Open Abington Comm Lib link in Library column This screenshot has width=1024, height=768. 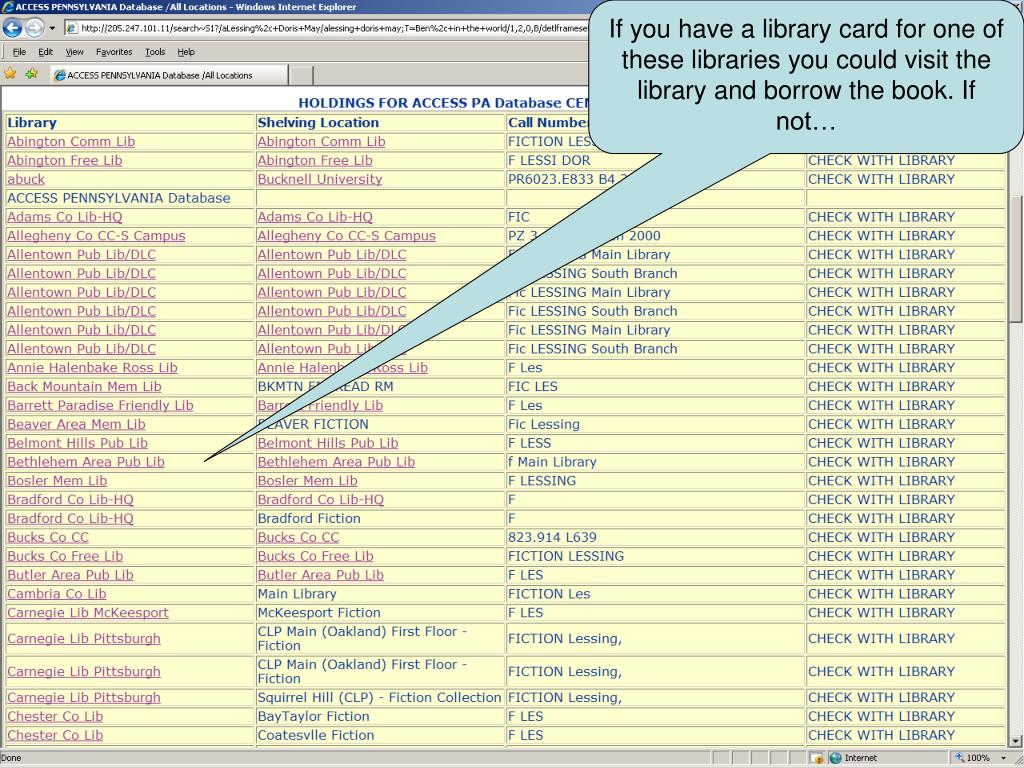pyautogui.click(x=71, y=142)
